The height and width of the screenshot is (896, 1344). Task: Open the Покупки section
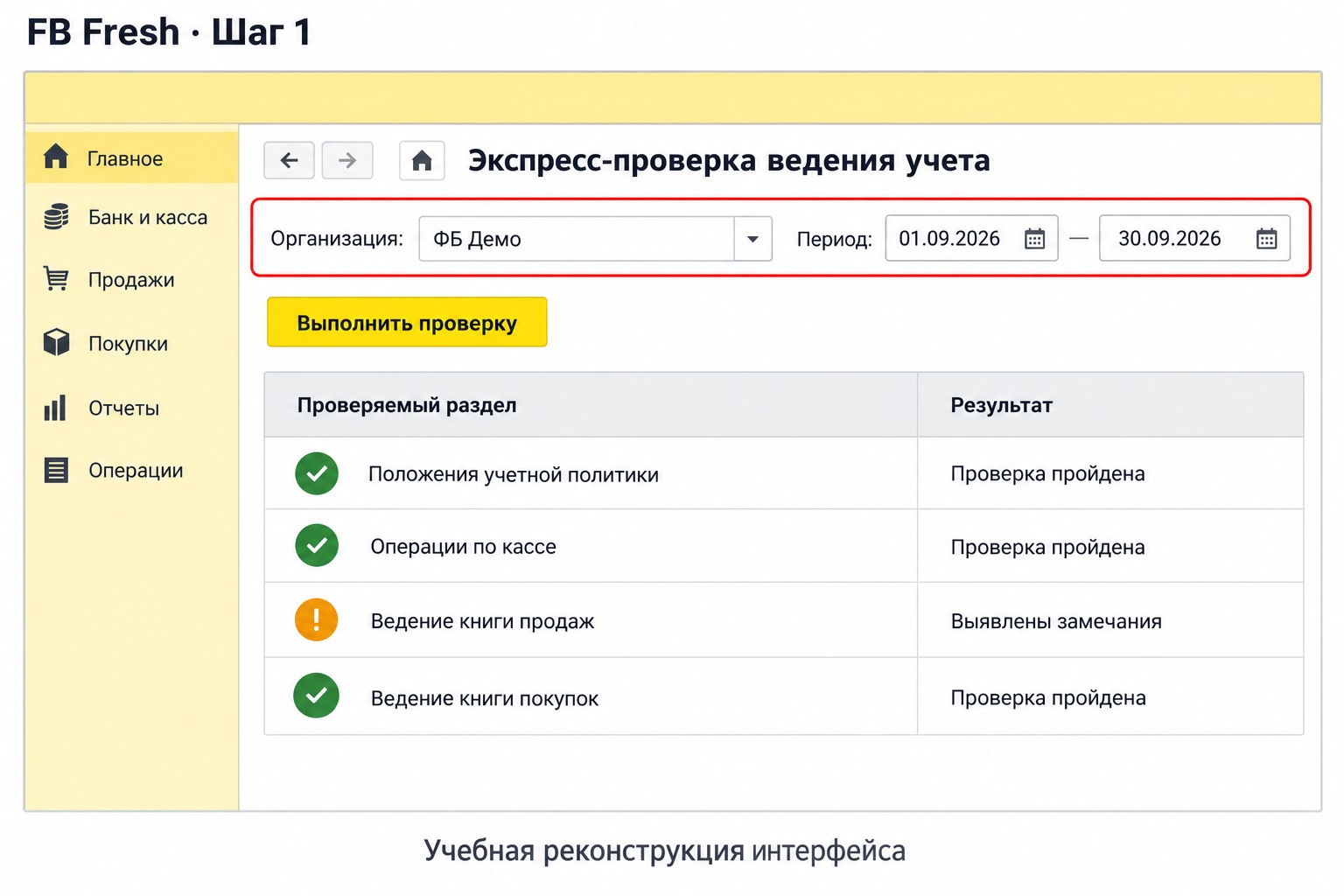[x=131, y=343]
